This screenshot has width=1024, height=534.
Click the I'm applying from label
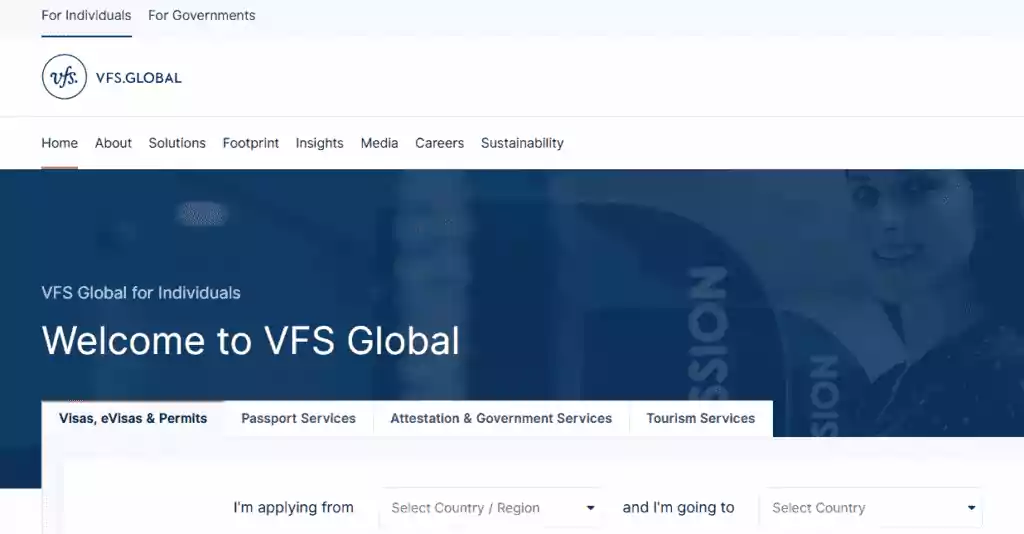click(293, 507)
